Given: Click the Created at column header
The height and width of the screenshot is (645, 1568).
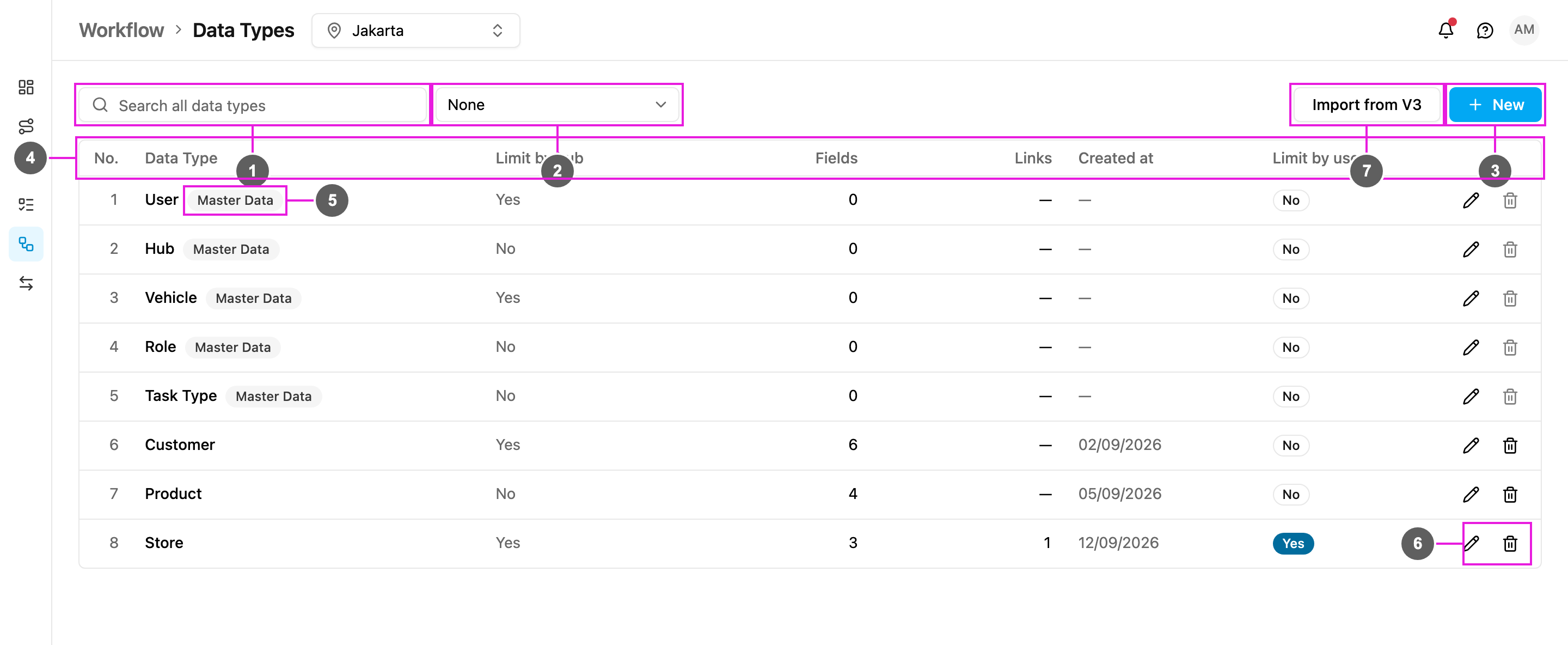Looking at the screenshot, I should pyautogui.click(x=1115, y=159).
